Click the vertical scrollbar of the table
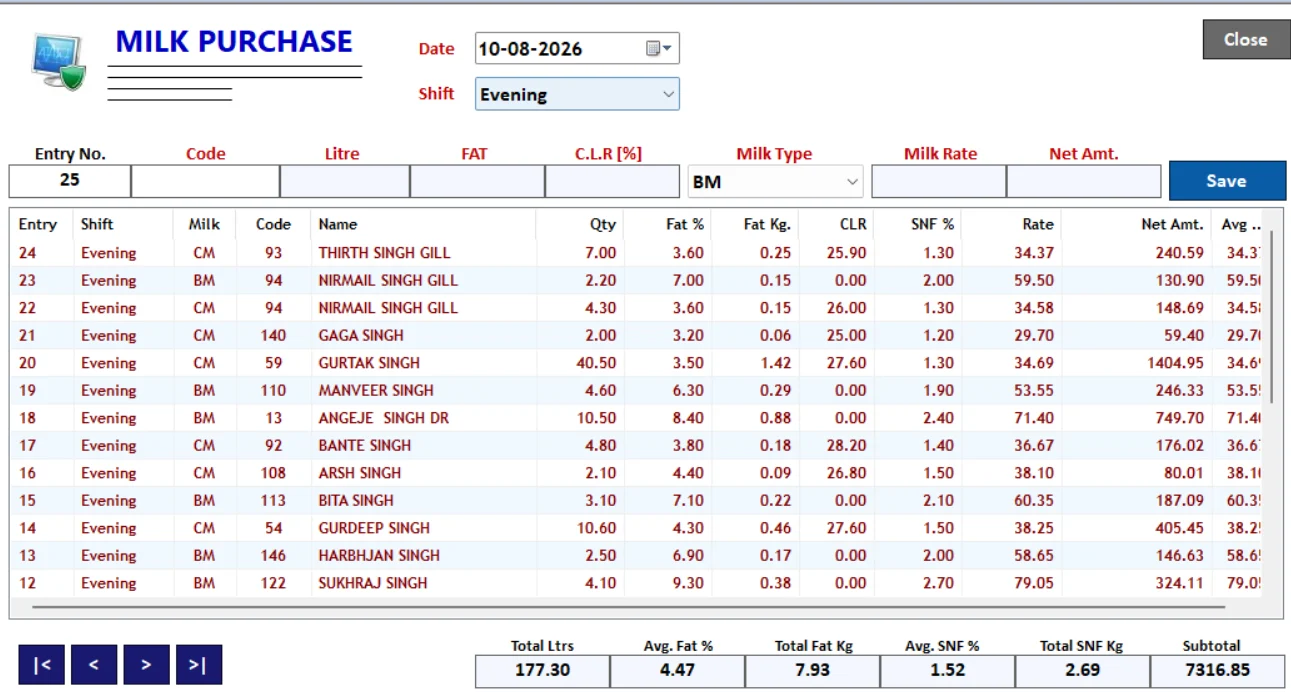The height and width of the screenshot is (699, 1291). 1271,315
